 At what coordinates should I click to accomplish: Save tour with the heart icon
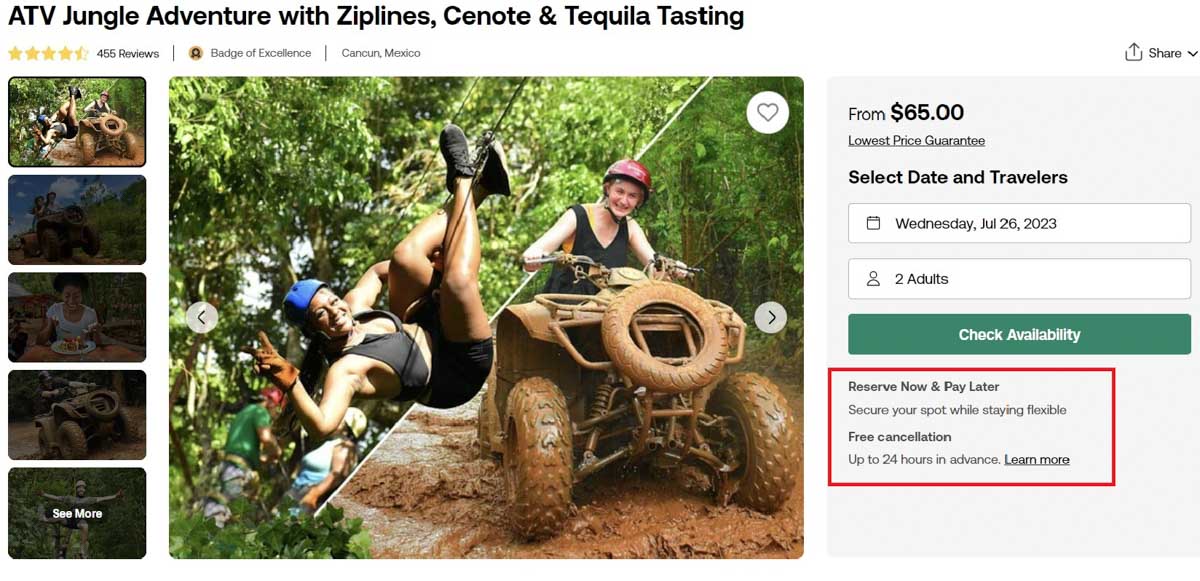767,113
